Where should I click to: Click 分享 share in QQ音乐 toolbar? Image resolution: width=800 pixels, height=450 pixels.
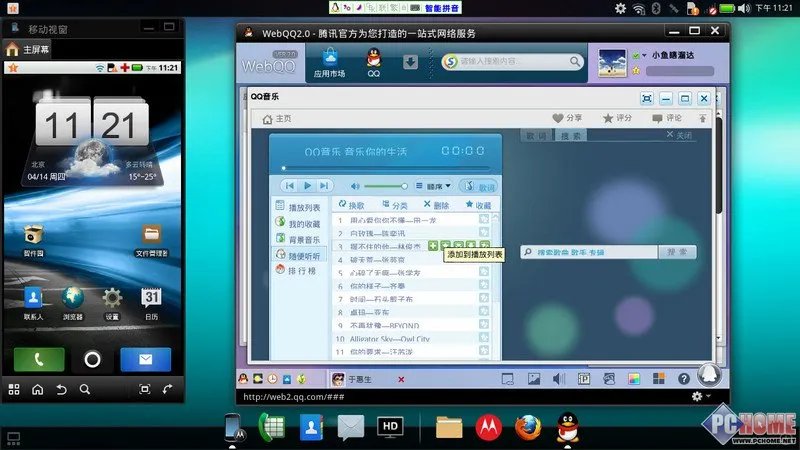click(x=567, y=118)
